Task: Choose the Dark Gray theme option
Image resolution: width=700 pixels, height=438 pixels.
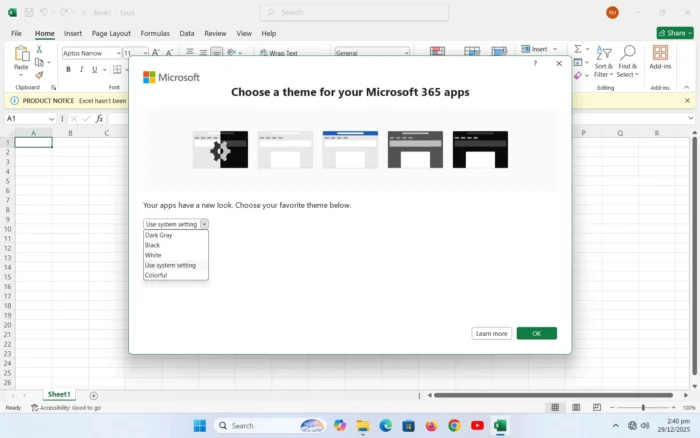Action: [159, 235]
